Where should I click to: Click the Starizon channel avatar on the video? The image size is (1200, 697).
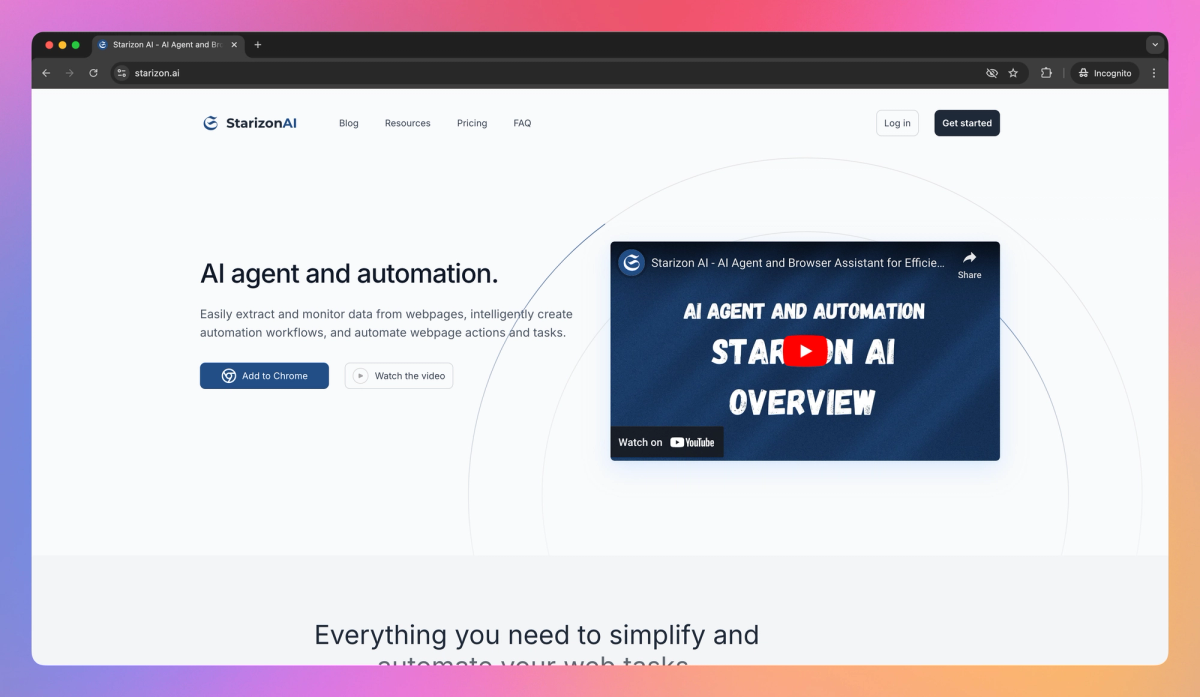click(x=631, y=263)
